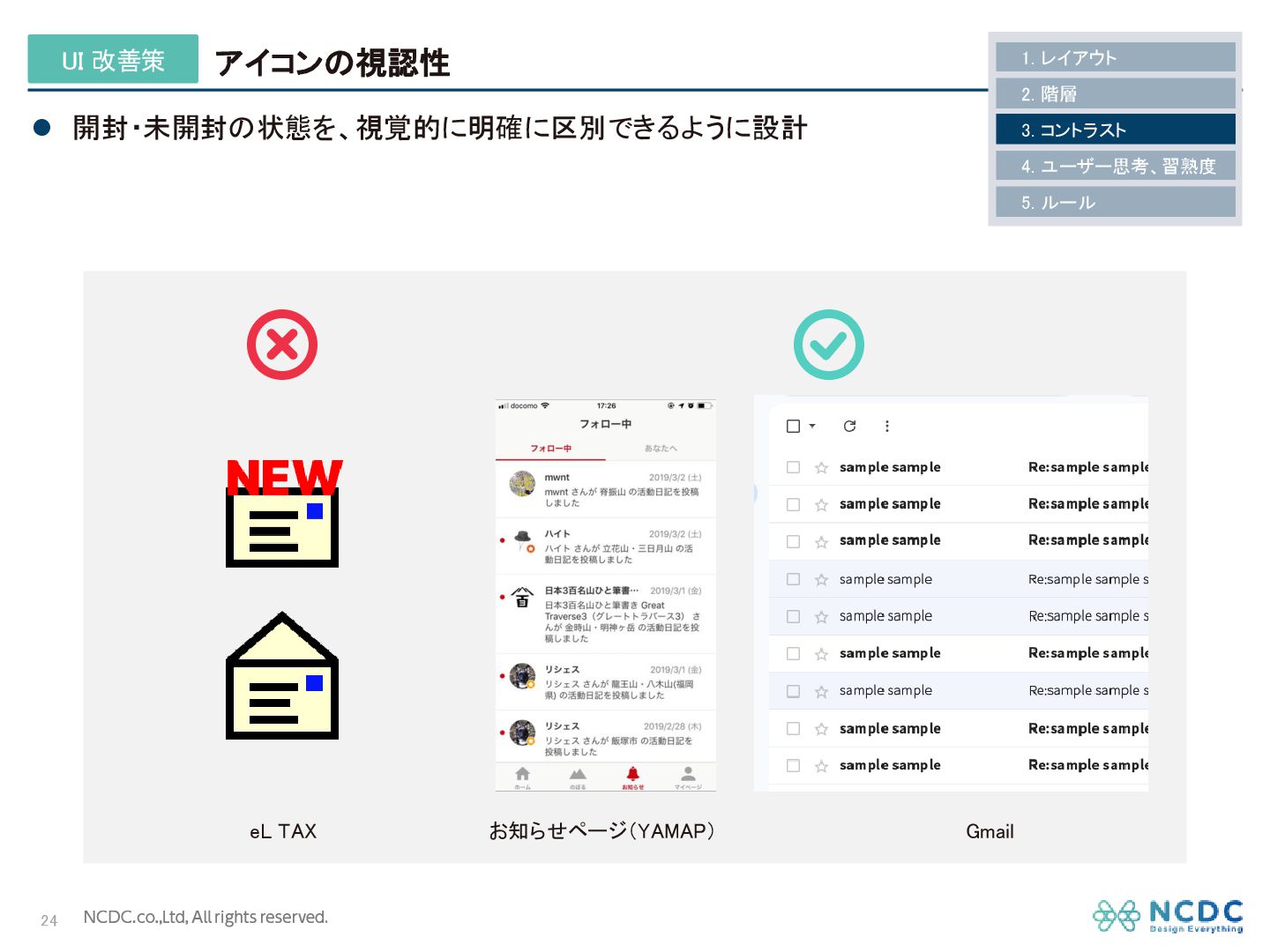Tap the YAMAP ホーム home icon
The width and height of the screenshot is (1270, 952).
(x=523, y=777)
